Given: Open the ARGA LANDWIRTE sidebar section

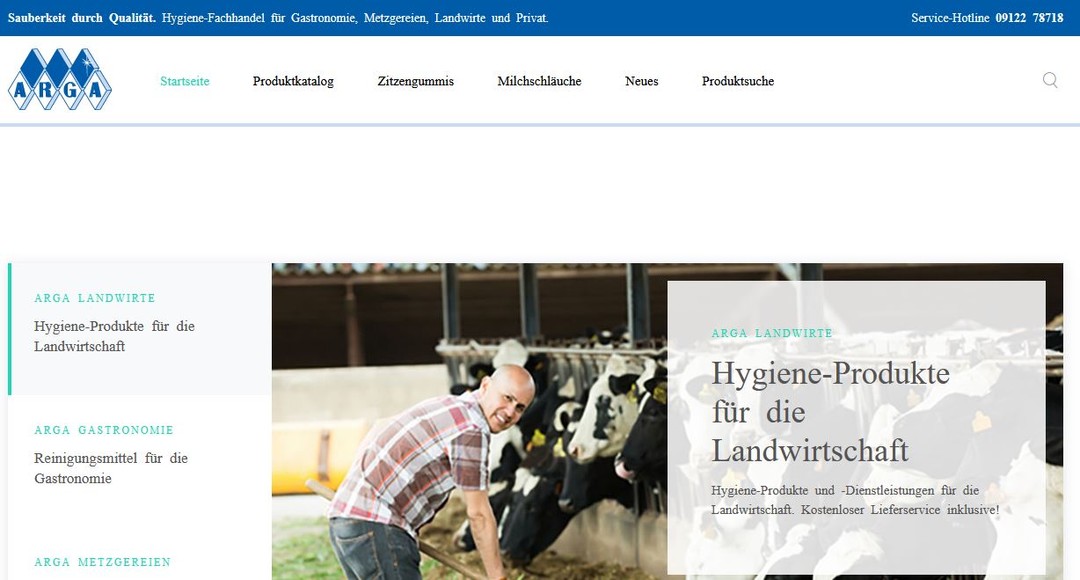Looking at the screenshot, I should click(94, 298).
